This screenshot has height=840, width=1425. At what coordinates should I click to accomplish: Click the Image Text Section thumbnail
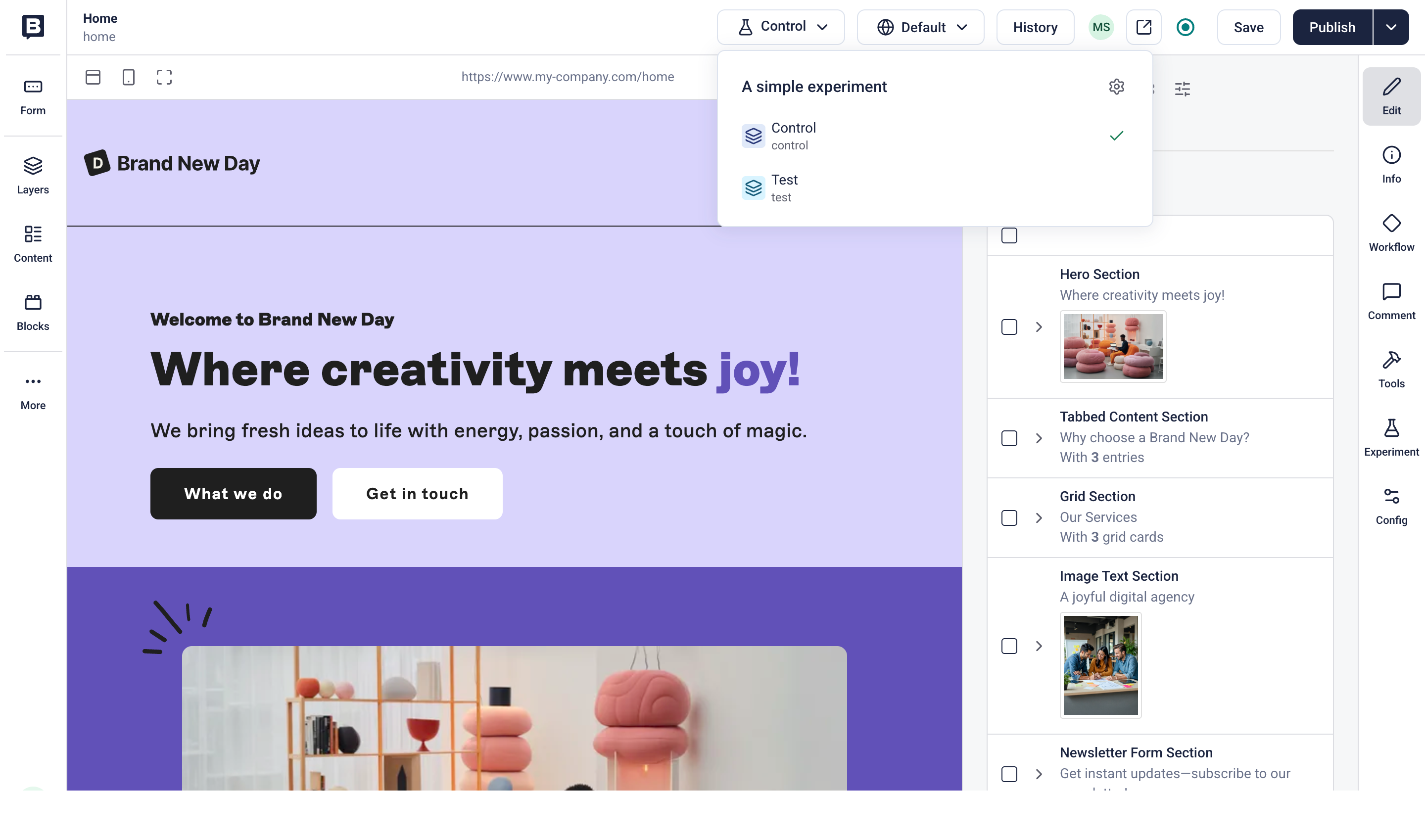[x=1100, y=665]
